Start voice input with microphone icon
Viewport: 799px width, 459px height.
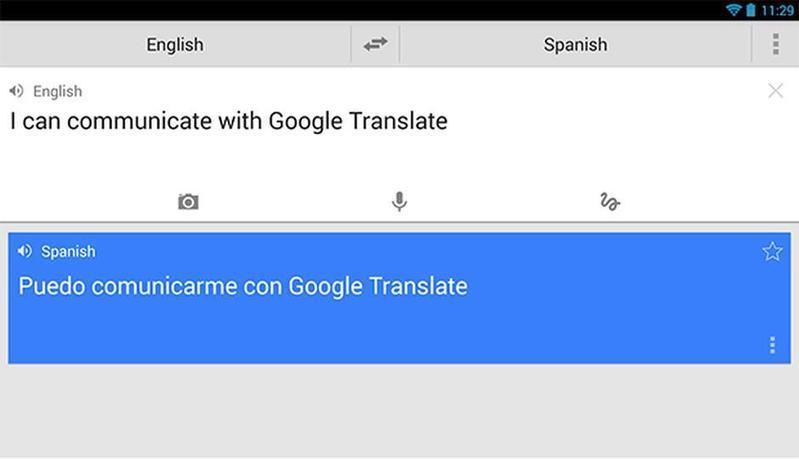click(399, 202)
